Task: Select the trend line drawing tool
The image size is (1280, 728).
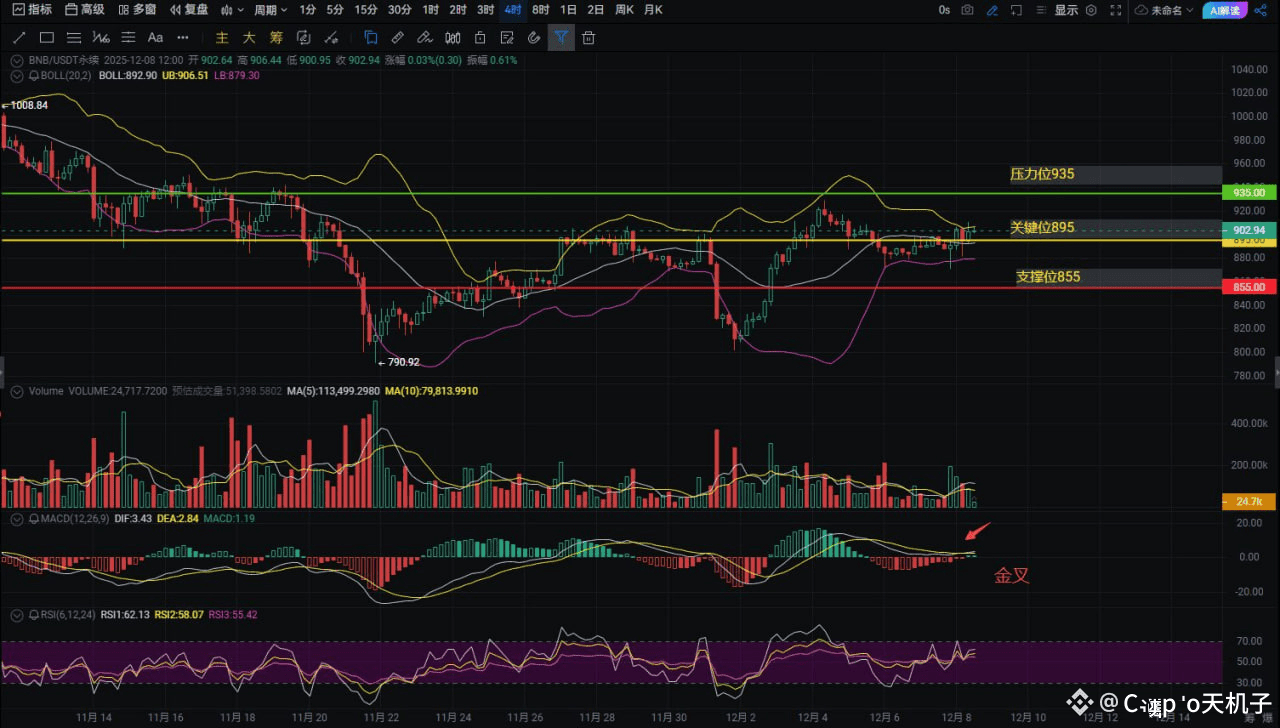Action: click(x=19, y=38)
